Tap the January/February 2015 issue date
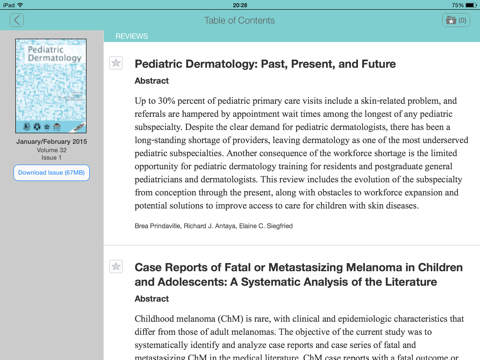The height and width of the screenshot is (360, 480). [52, 141]
